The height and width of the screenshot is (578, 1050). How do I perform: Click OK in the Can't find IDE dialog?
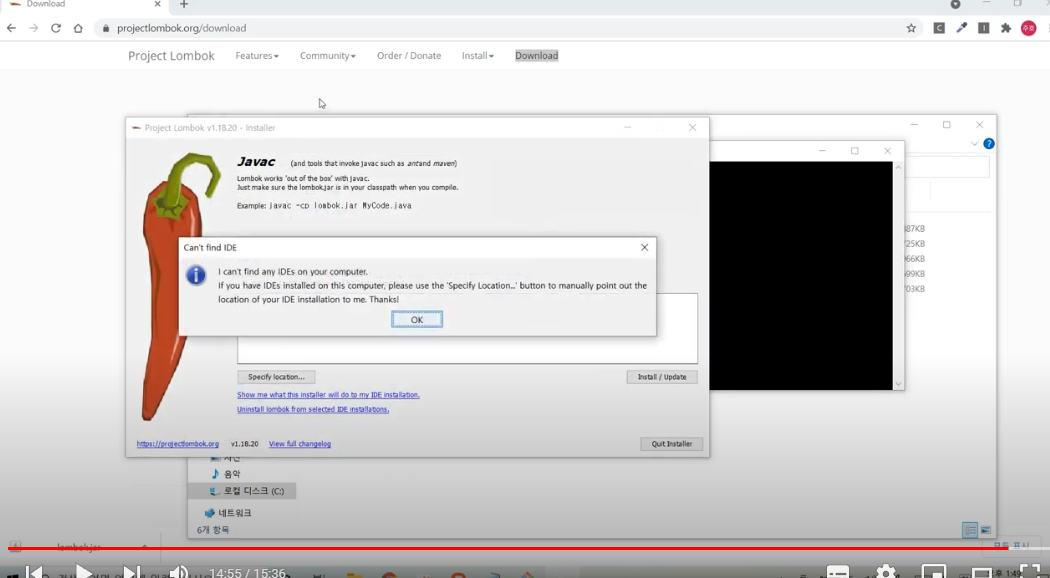tap(417, 319)
